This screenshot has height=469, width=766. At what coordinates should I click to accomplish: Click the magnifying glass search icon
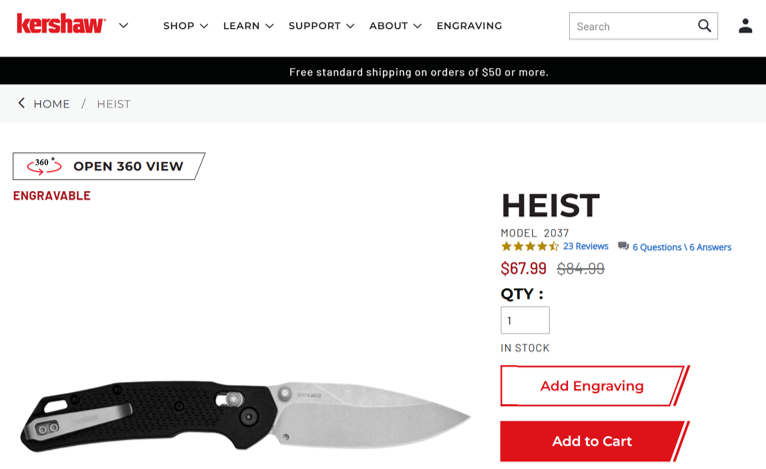click(704, 26)
